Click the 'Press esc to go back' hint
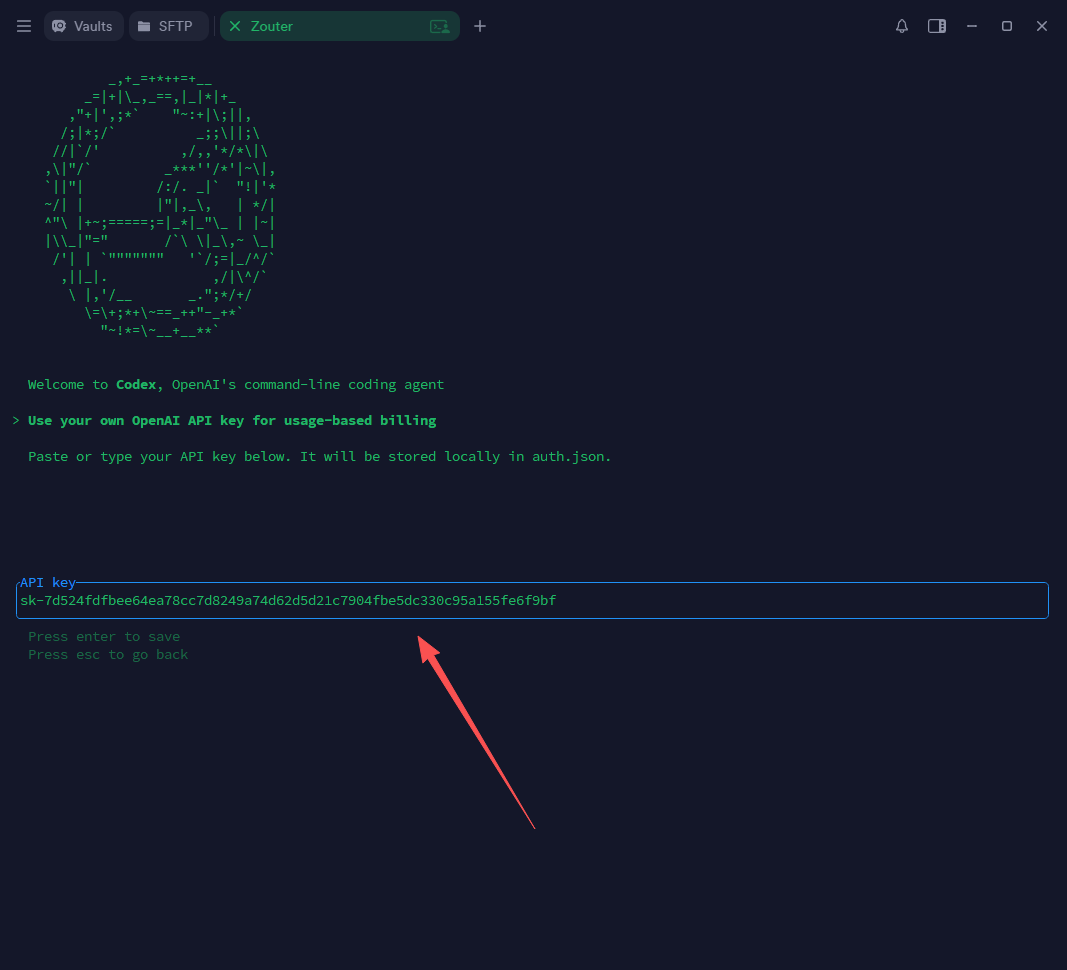1067x970 pixels. click(108, 655)
